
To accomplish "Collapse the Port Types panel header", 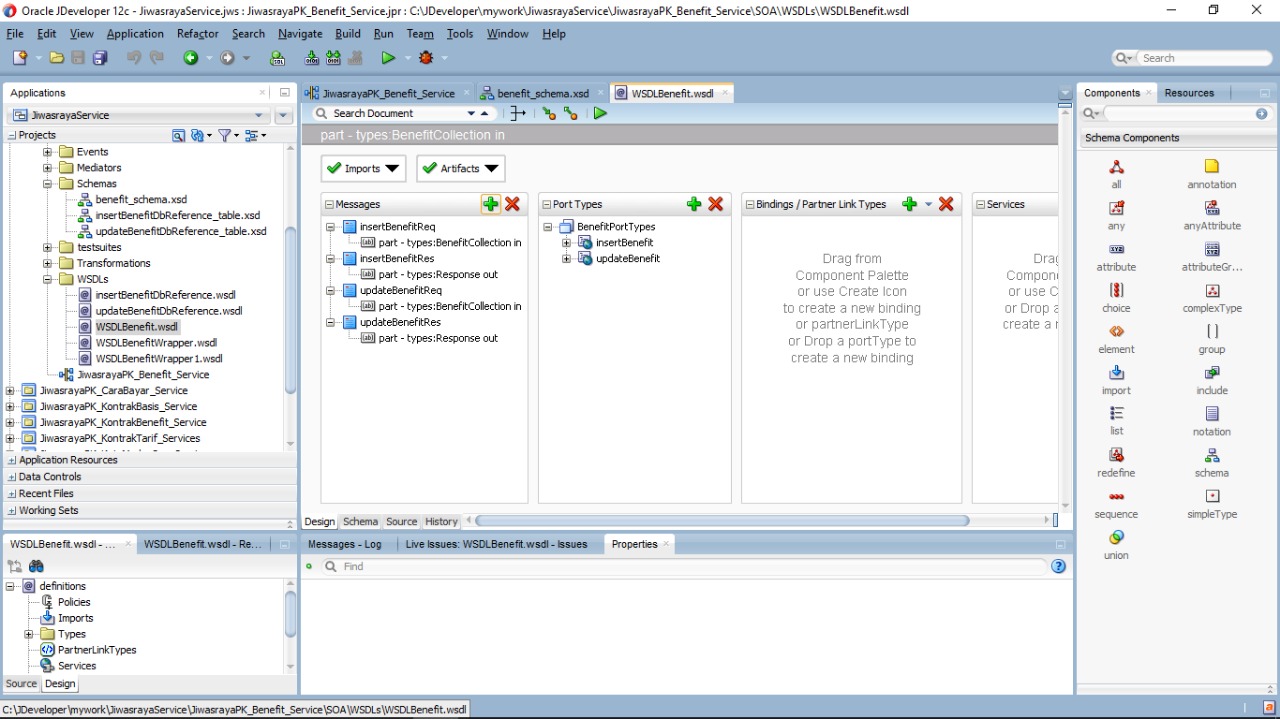I will click(547, 204).
